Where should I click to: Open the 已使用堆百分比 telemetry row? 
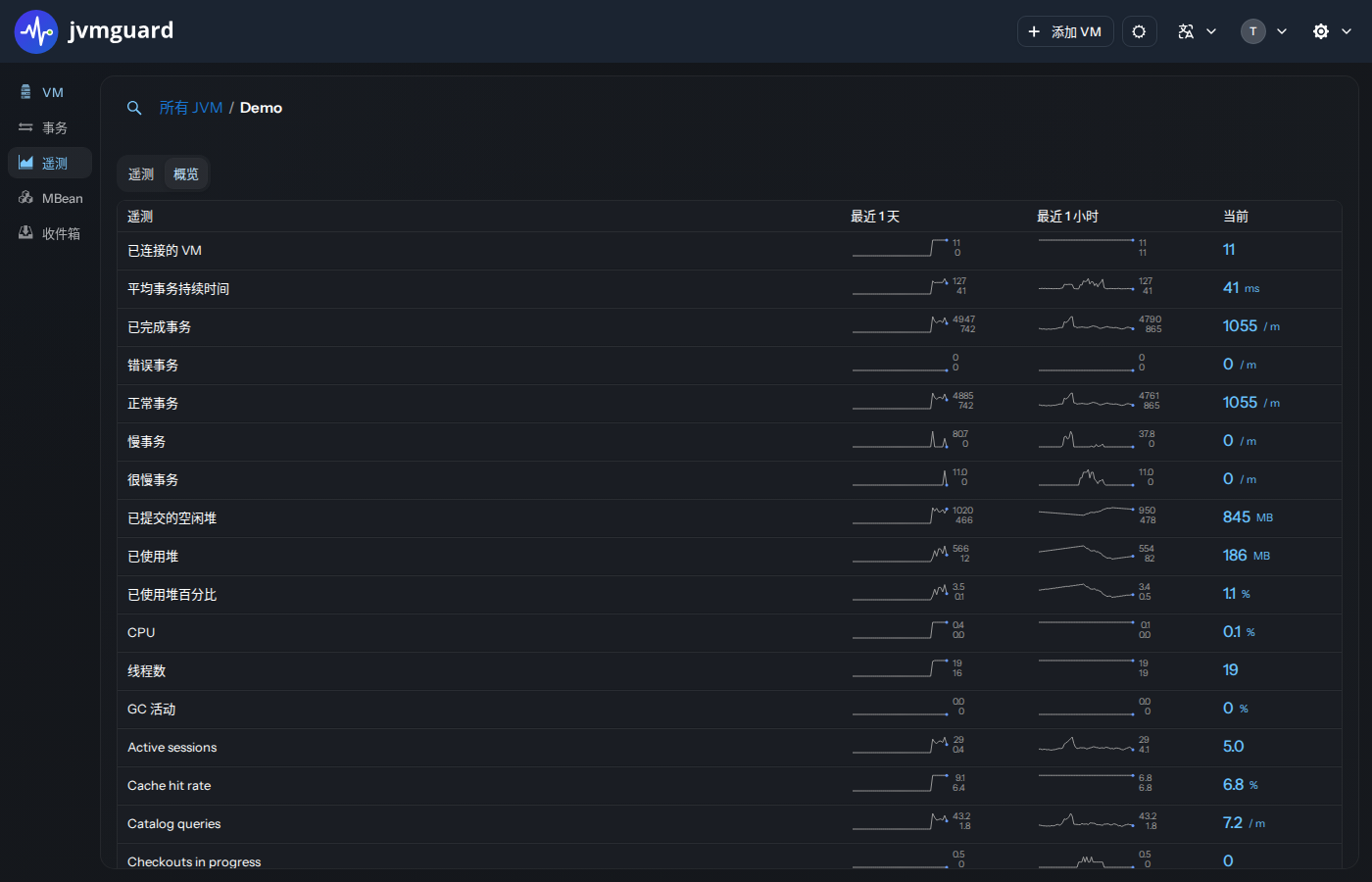click(x=729, y=595)
